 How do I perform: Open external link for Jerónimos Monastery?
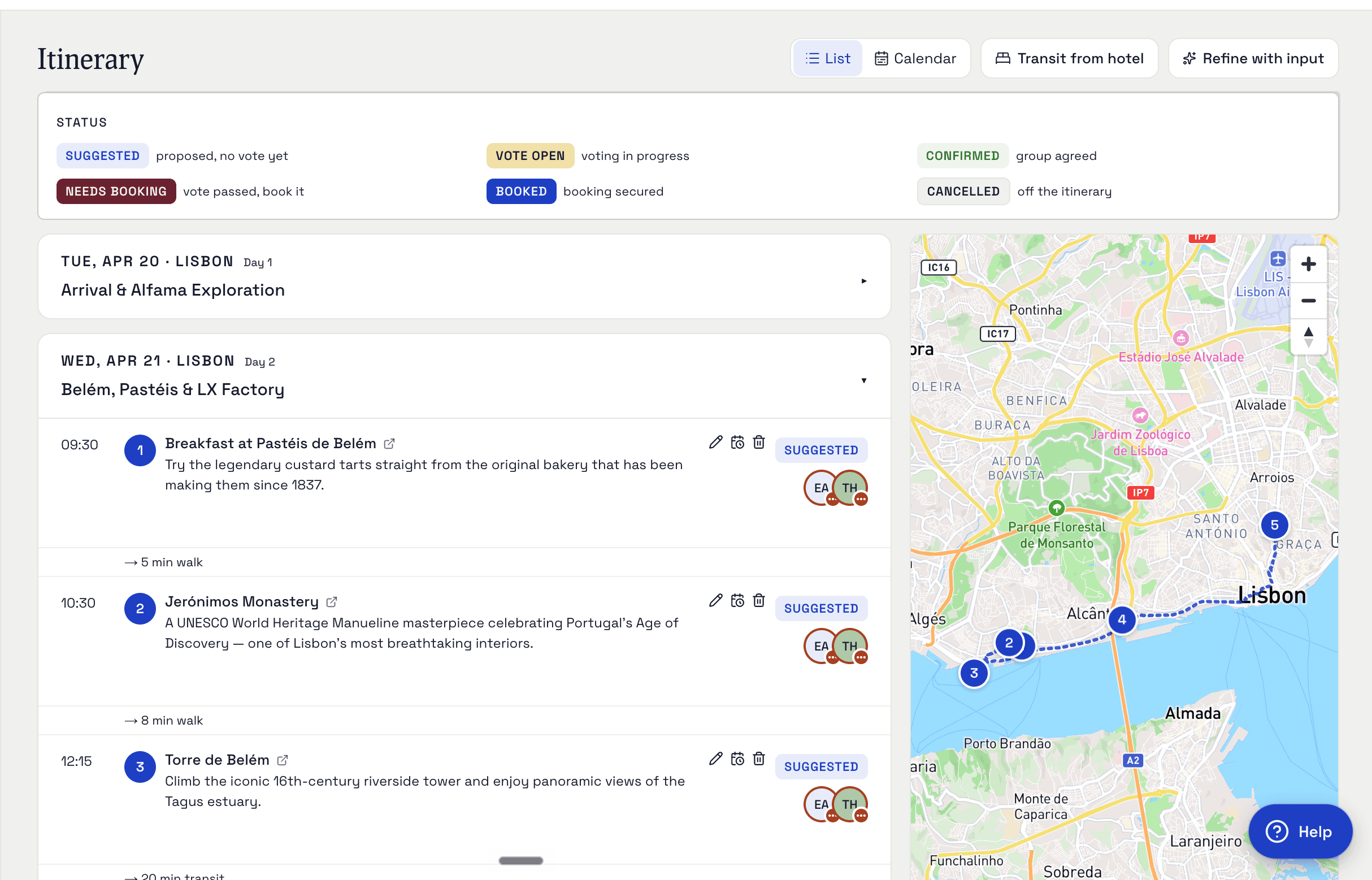point(332,602)
